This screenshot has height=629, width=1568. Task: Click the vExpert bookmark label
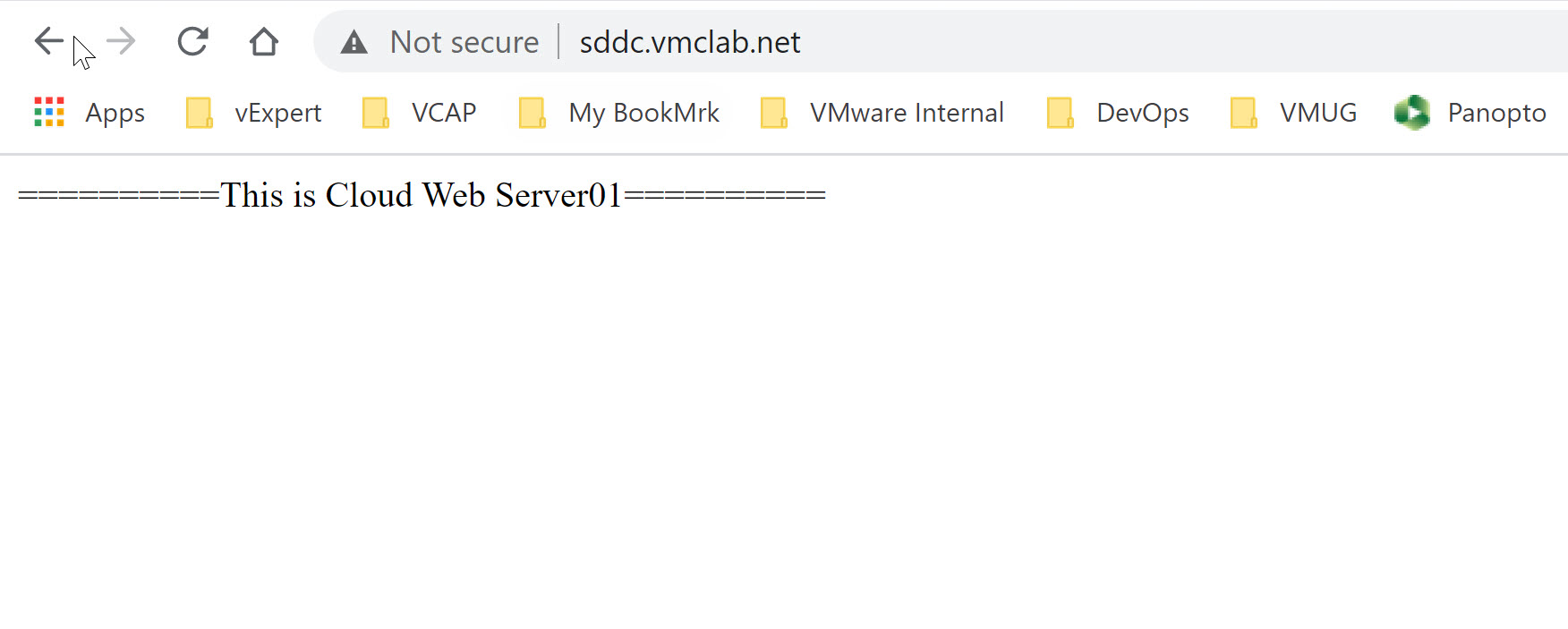coord(277,113)
